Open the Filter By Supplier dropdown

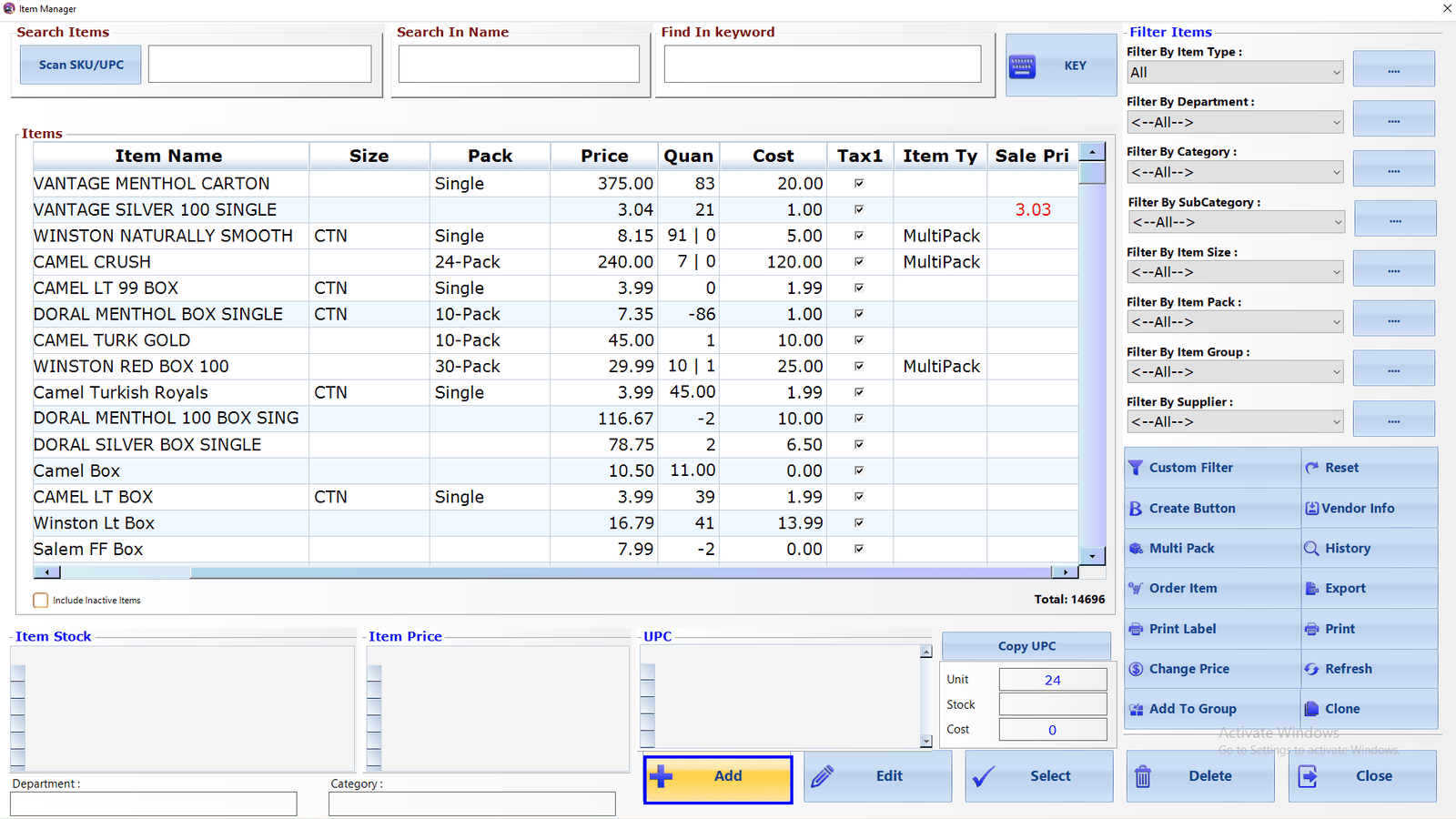(1235, 421)
